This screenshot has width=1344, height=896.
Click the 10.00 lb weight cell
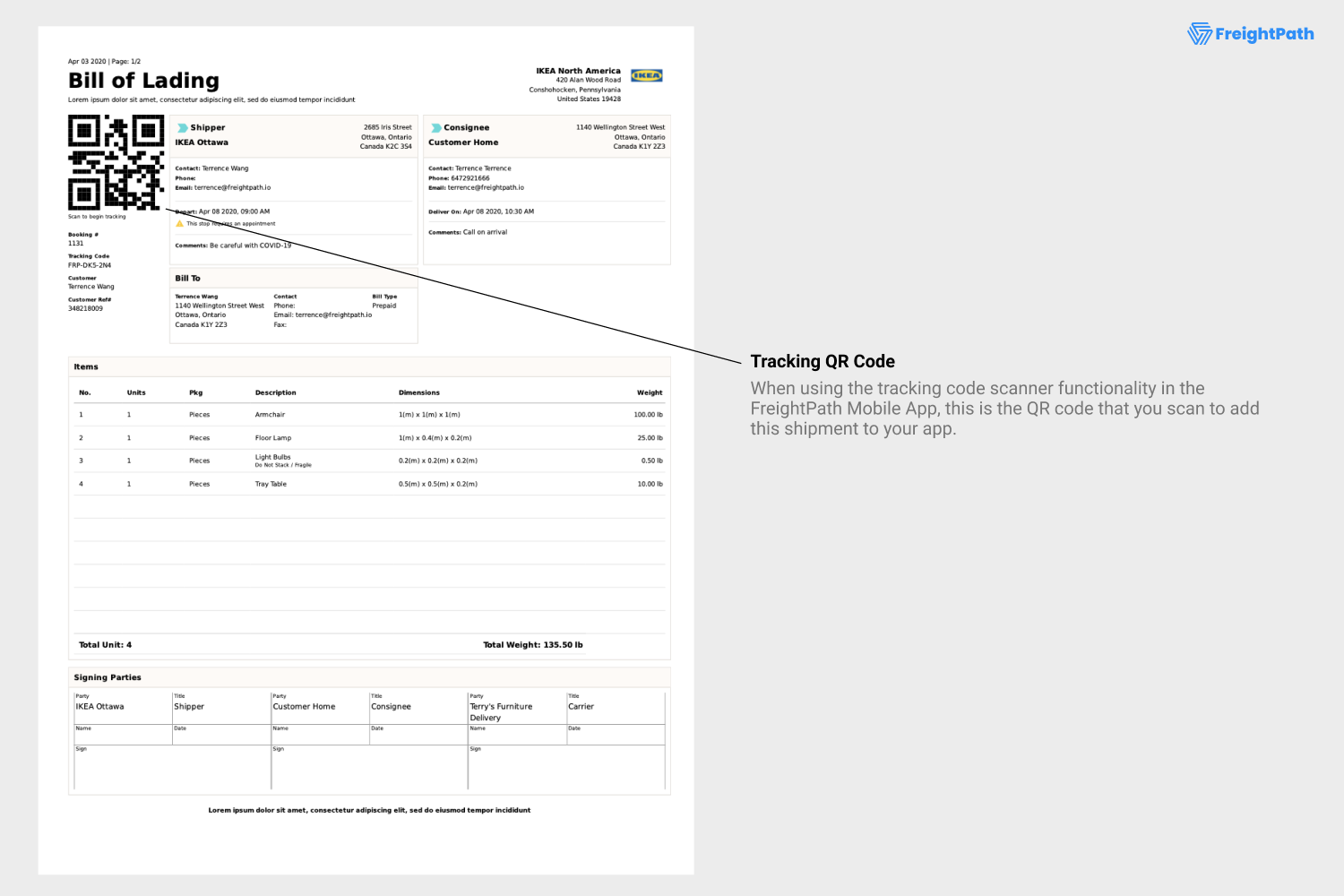click(x=650, y=484)
